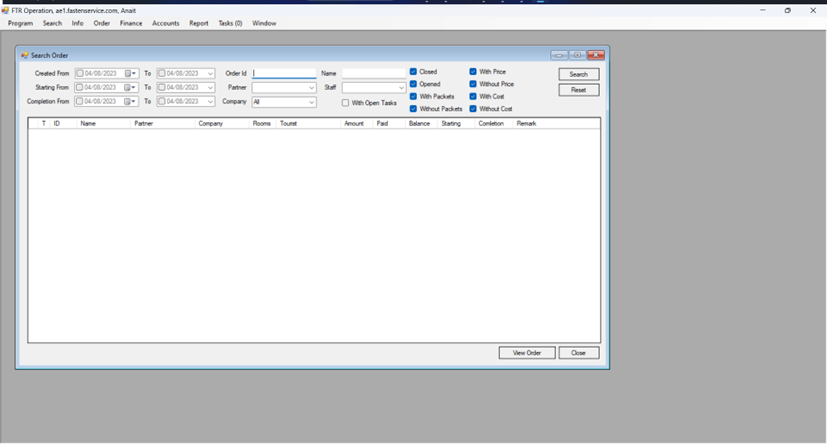The width and height of the screenshot is (827, 444).
Task: Uncheck the Closed checkbox
Action: click(x=413, y=72)
